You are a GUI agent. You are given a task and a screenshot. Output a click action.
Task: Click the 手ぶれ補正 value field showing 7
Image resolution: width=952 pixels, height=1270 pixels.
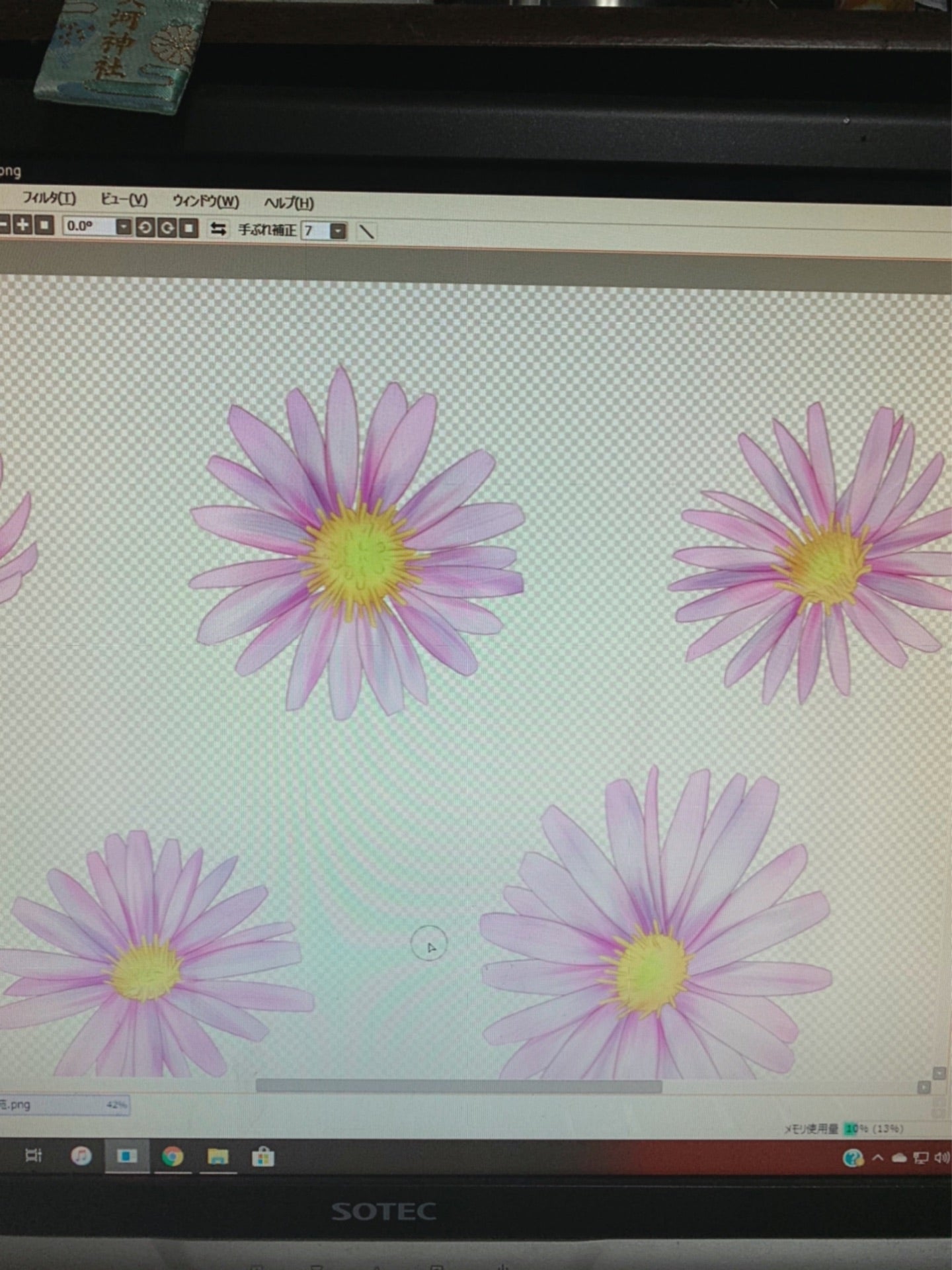(x=315, y=231)
